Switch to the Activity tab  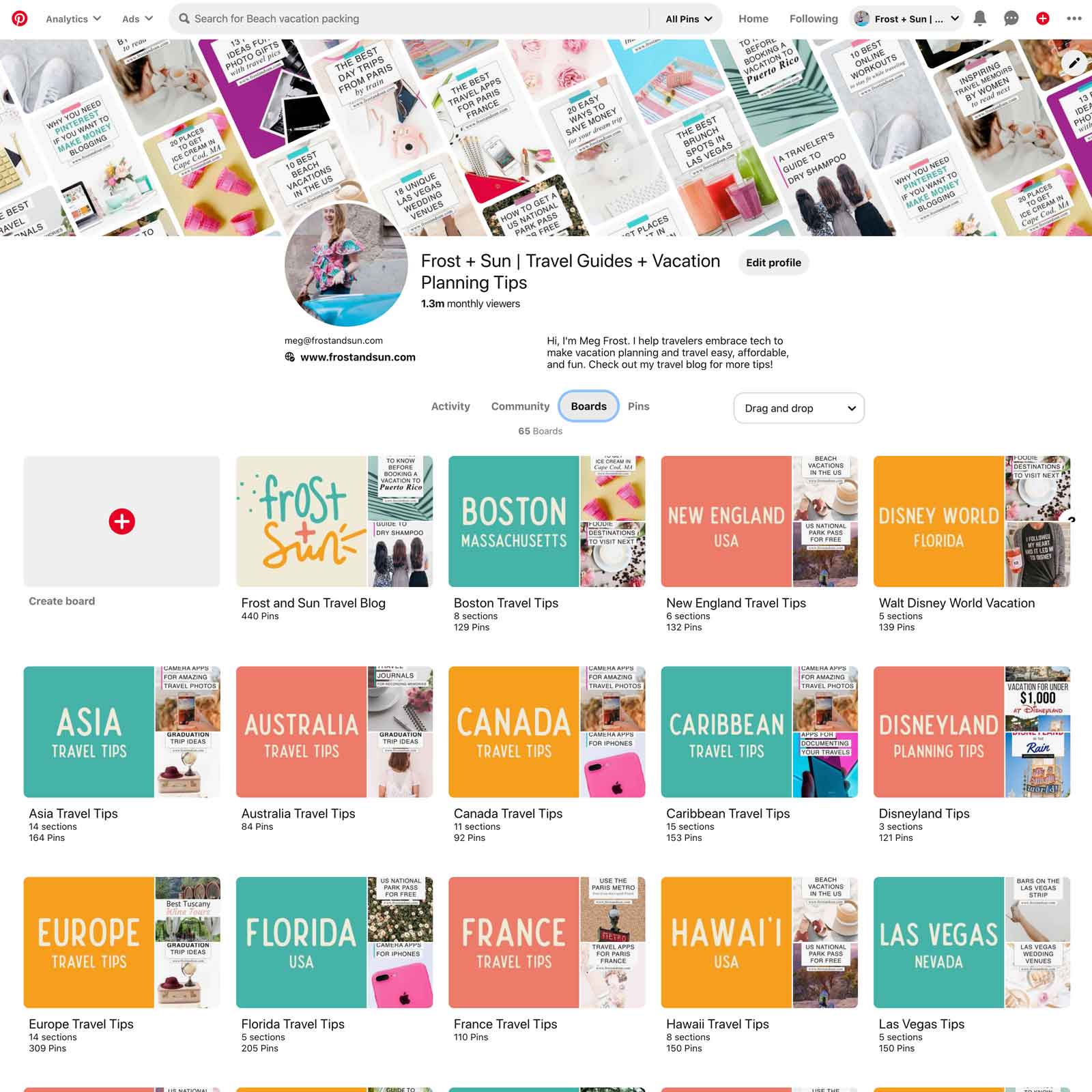point(450,406)
